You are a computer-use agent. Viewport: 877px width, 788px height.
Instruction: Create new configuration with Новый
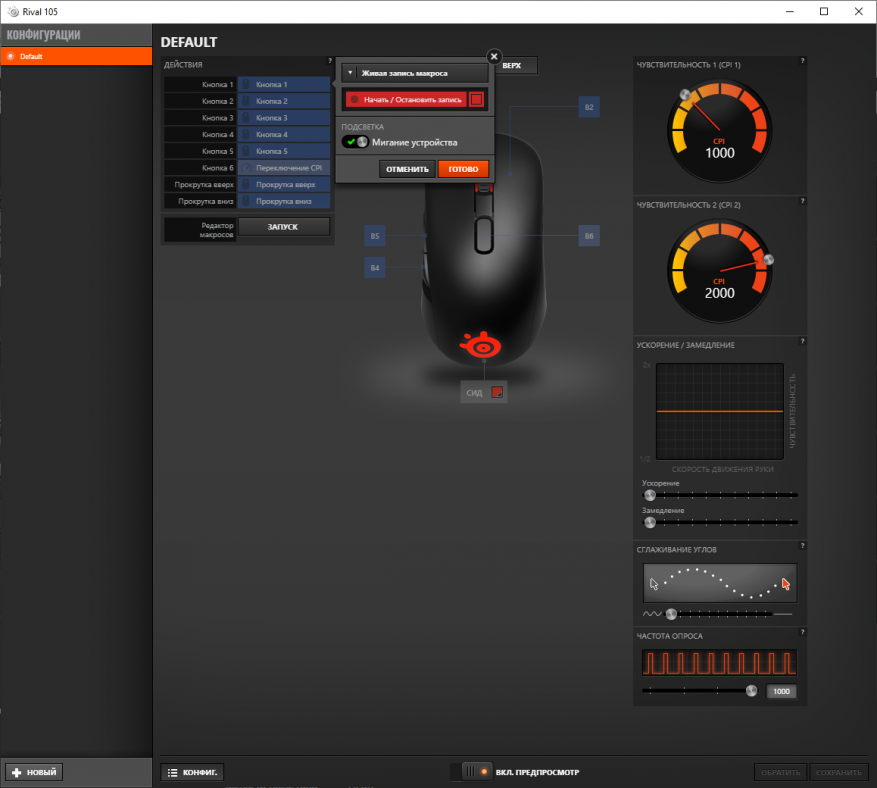click(34, 772)
